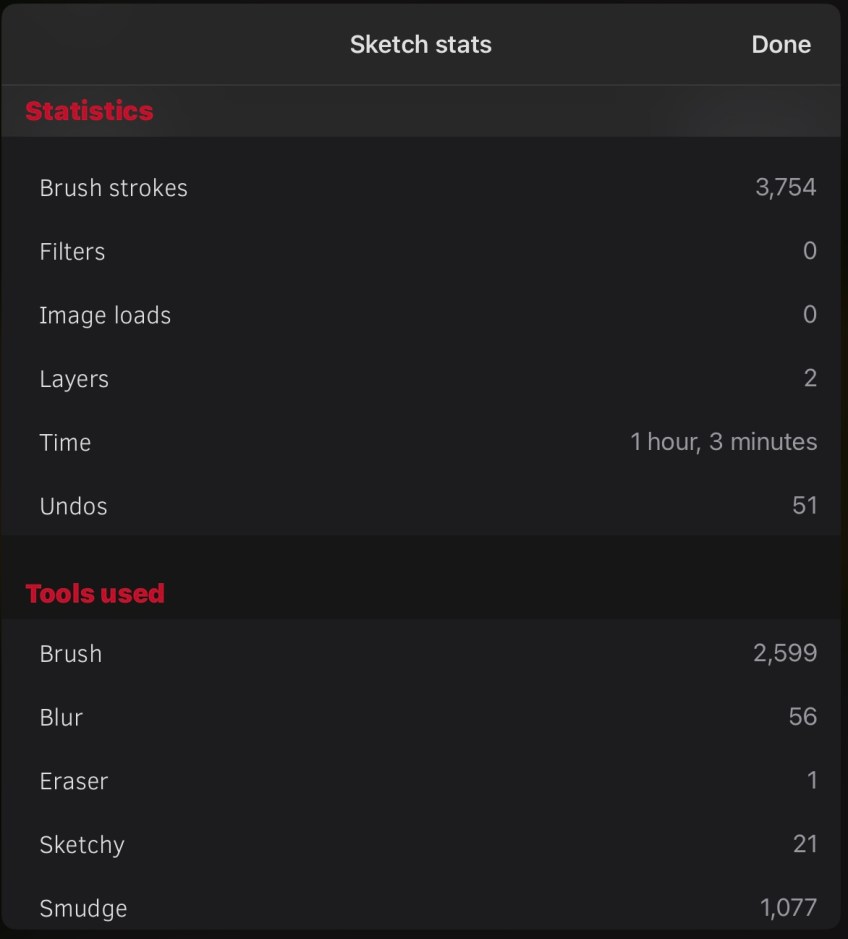The image size is (848, 939).
Task: Select the Blur tool row label
Action: coord(61,718)
